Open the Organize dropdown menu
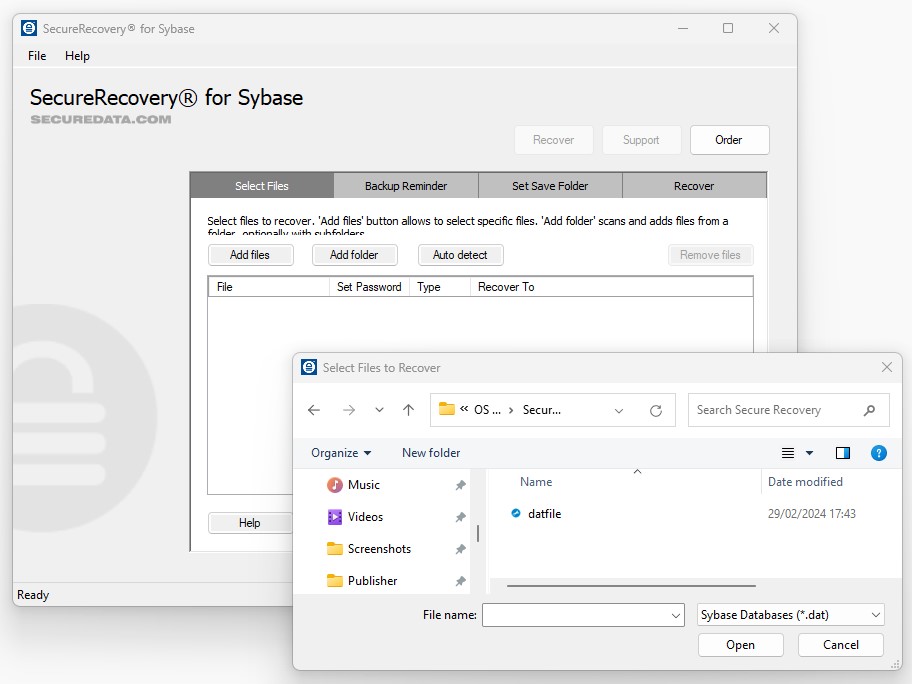 (x=341, y=453)
